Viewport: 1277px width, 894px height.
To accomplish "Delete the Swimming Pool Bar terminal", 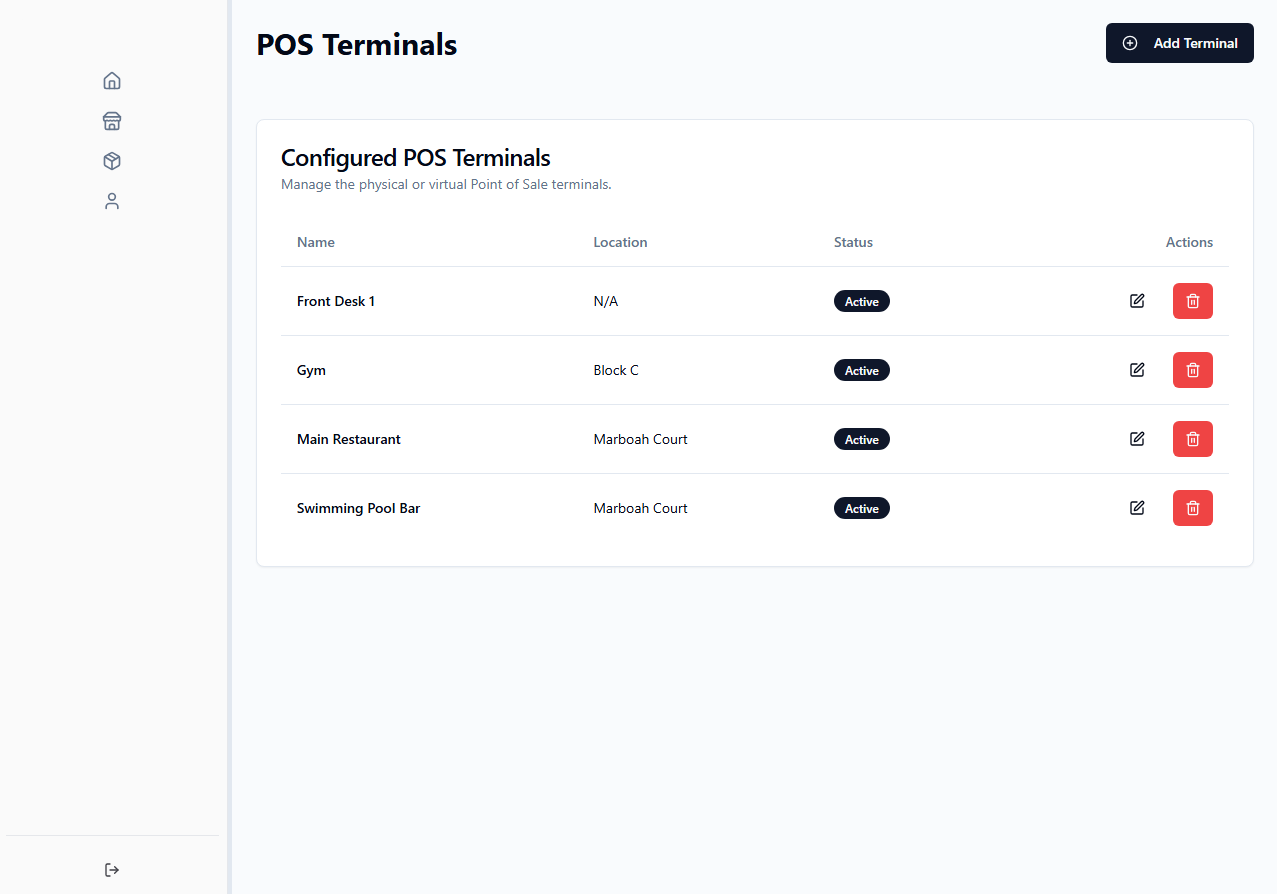I will pyautogui.click(x=1192, y=507).
